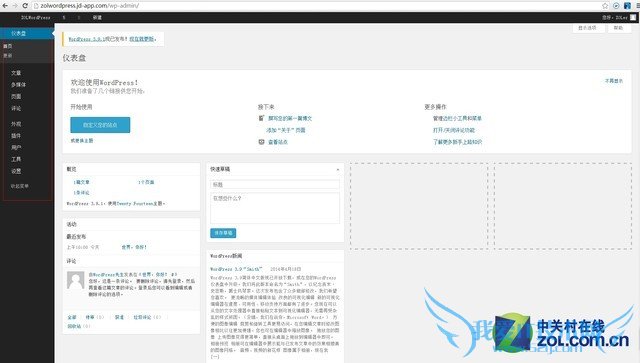
Task: Click the 1条评论 link in the 概览 box
Action: 81,192
